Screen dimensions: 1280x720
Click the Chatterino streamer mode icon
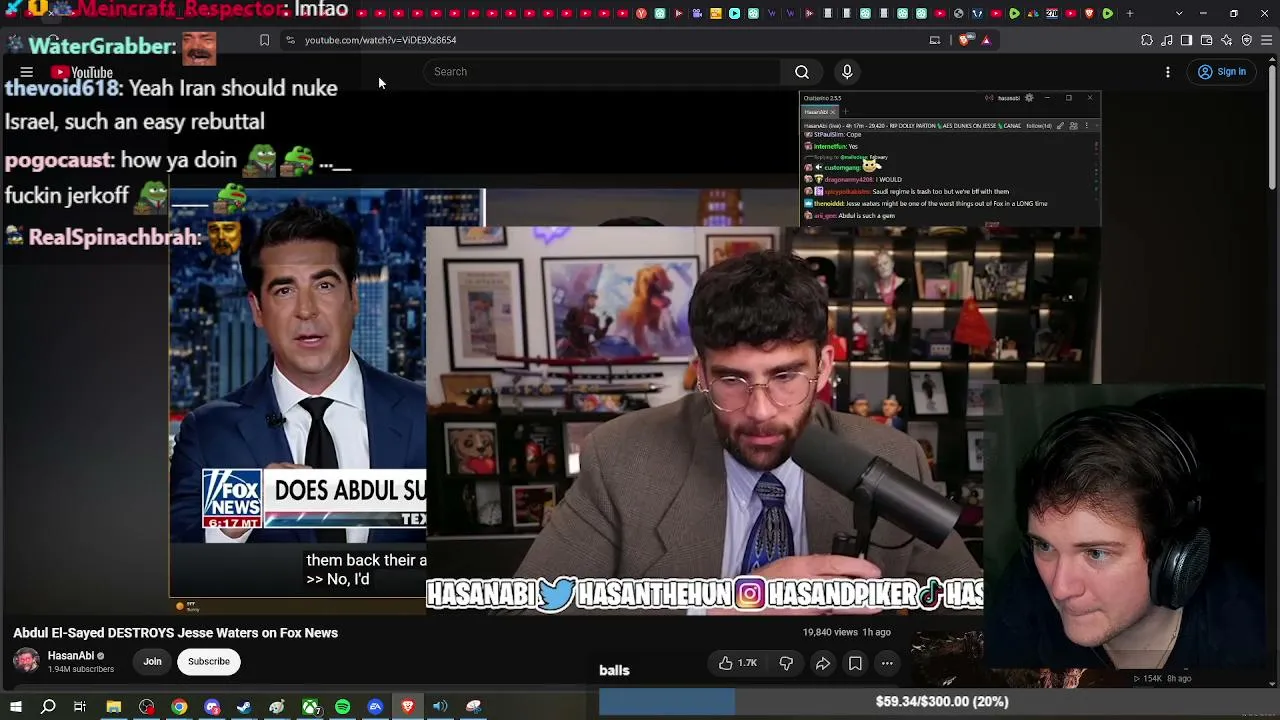pos(989,98)
